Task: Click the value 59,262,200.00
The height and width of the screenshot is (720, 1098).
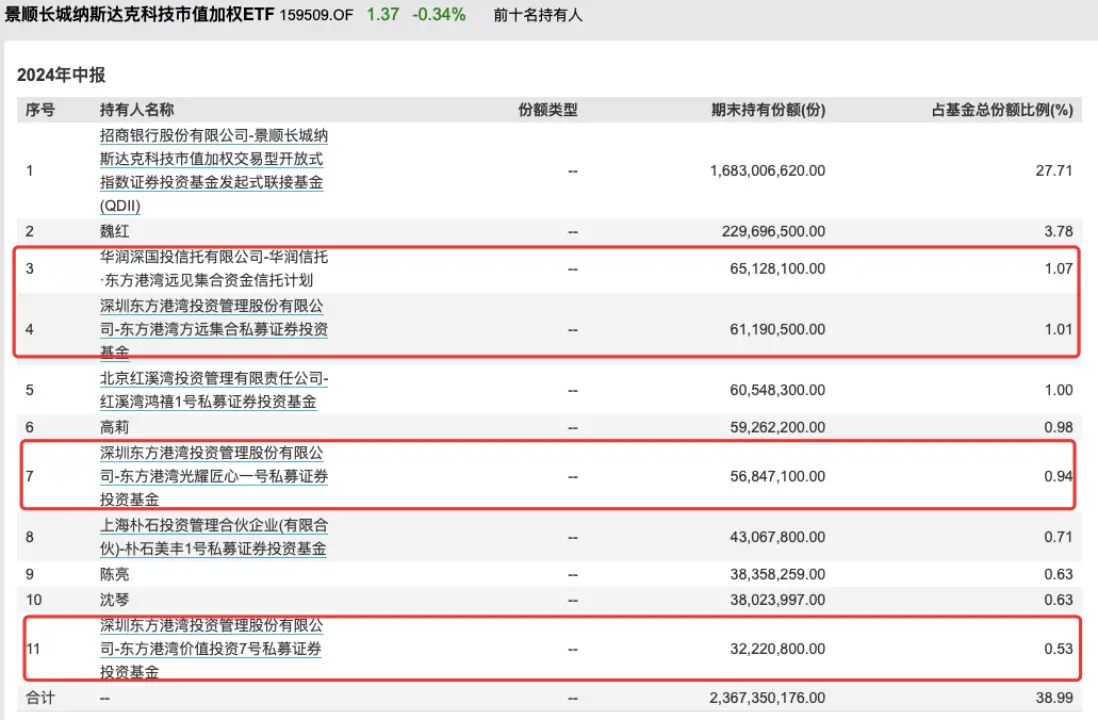Action: [x=777, y=427]
